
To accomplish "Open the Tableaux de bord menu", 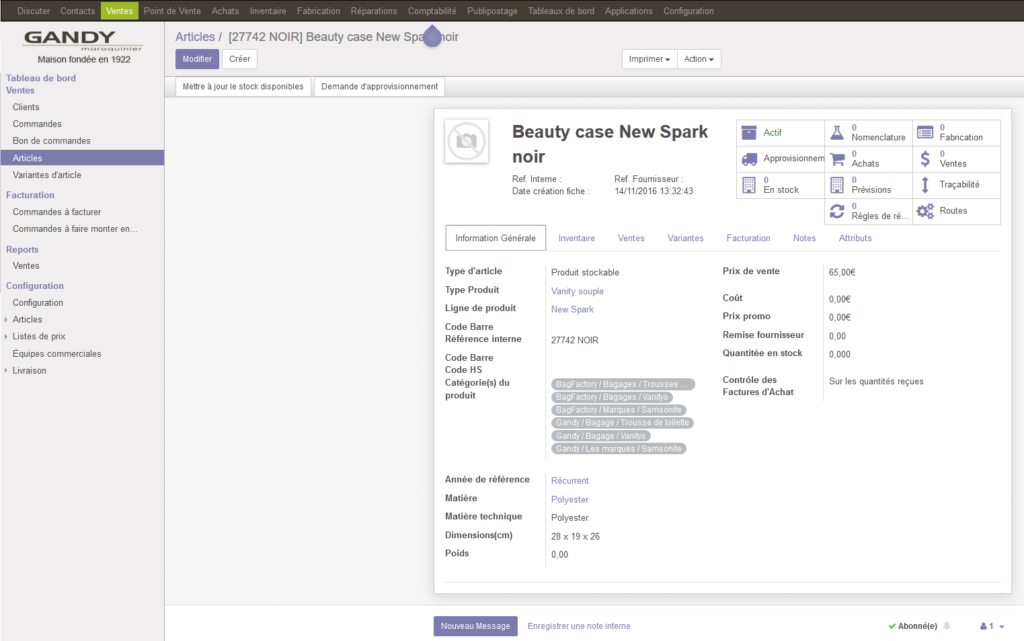I will (x=561, y=11).
